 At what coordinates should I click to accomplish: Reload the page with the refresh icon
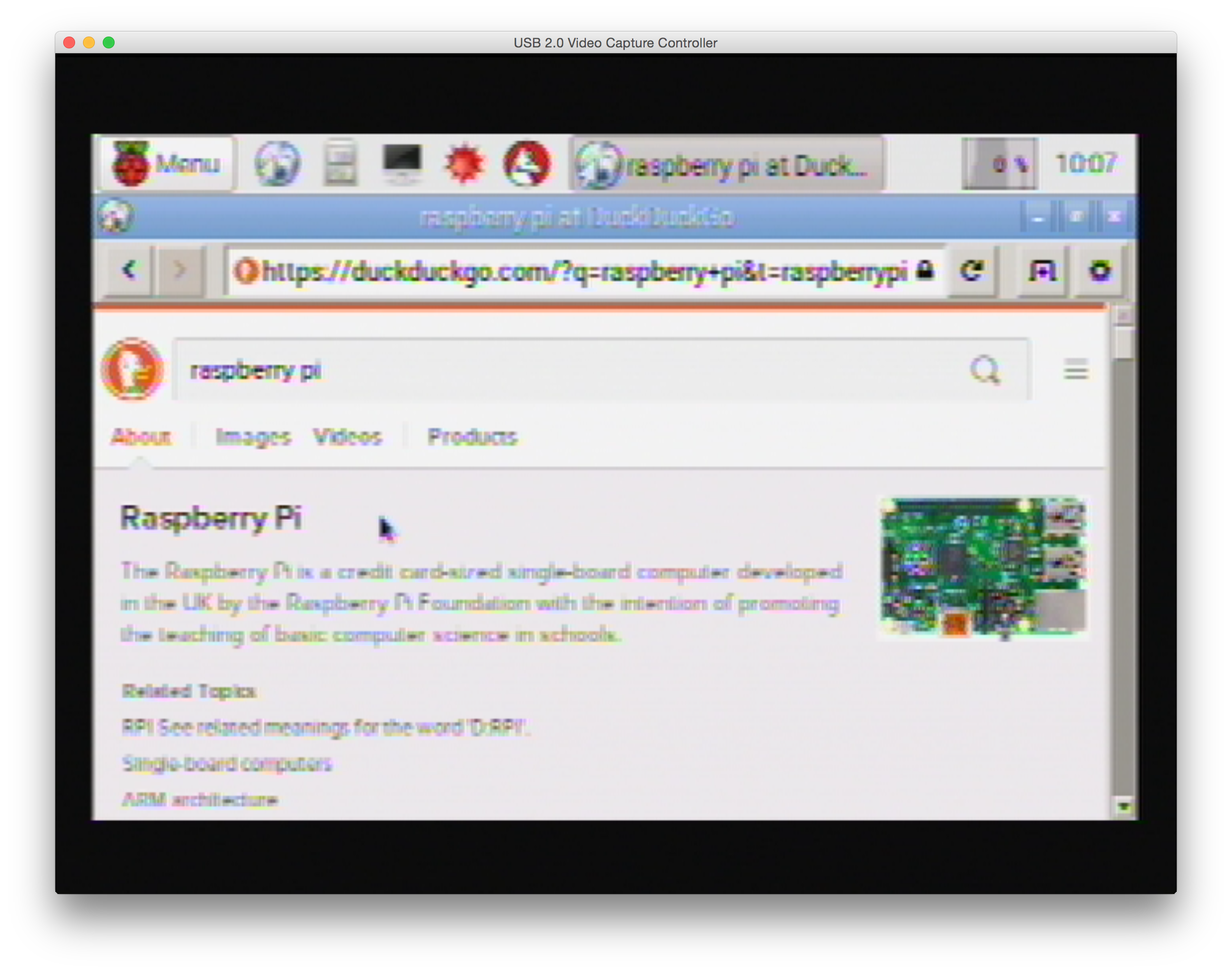pyautogui.click(x=972, y=271)
